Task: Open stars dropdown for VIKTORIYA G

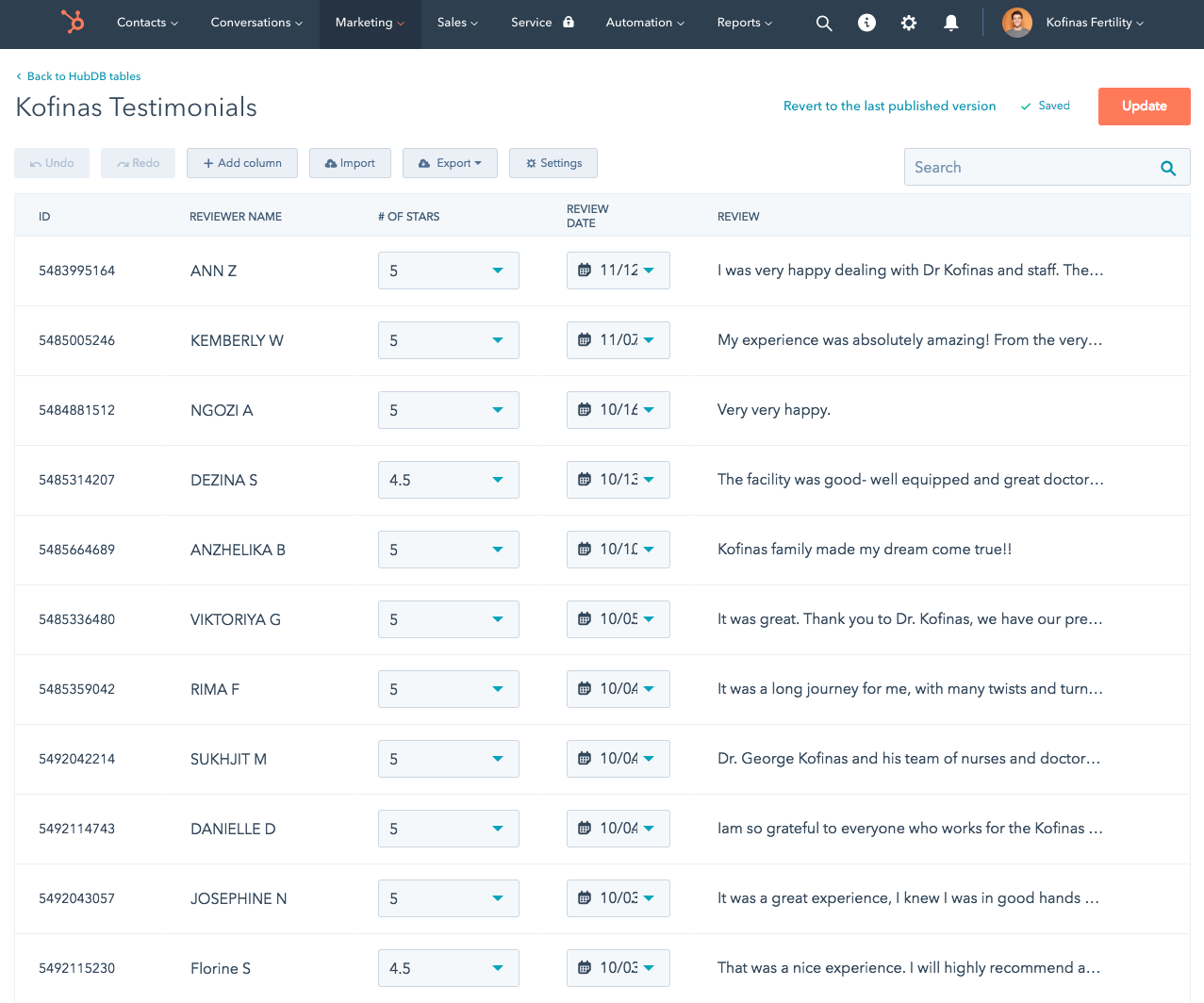Action: (449, 619)
